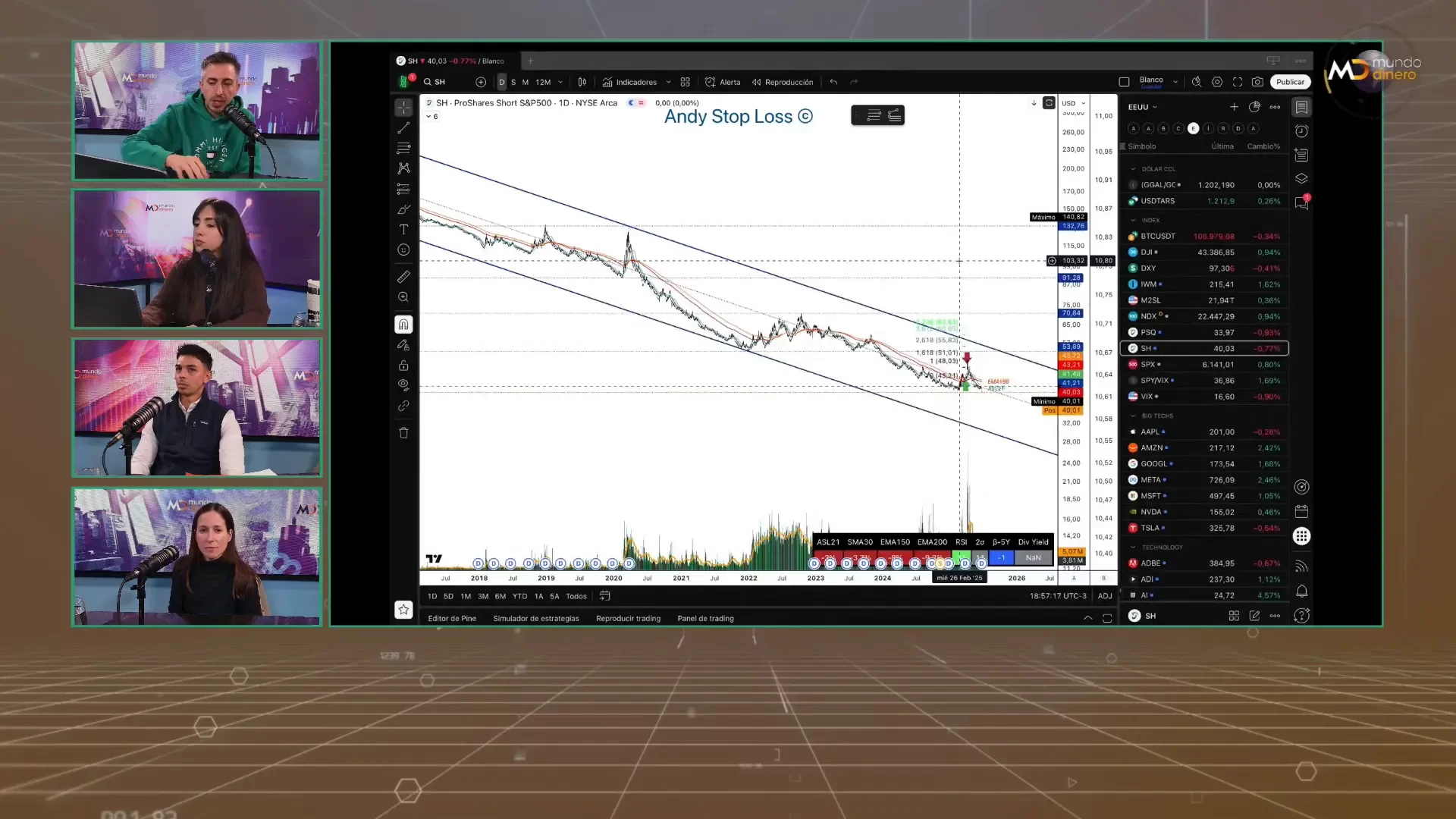
Task: Select BTCUSDT in the watchlist
Action: pos(1204,237)
